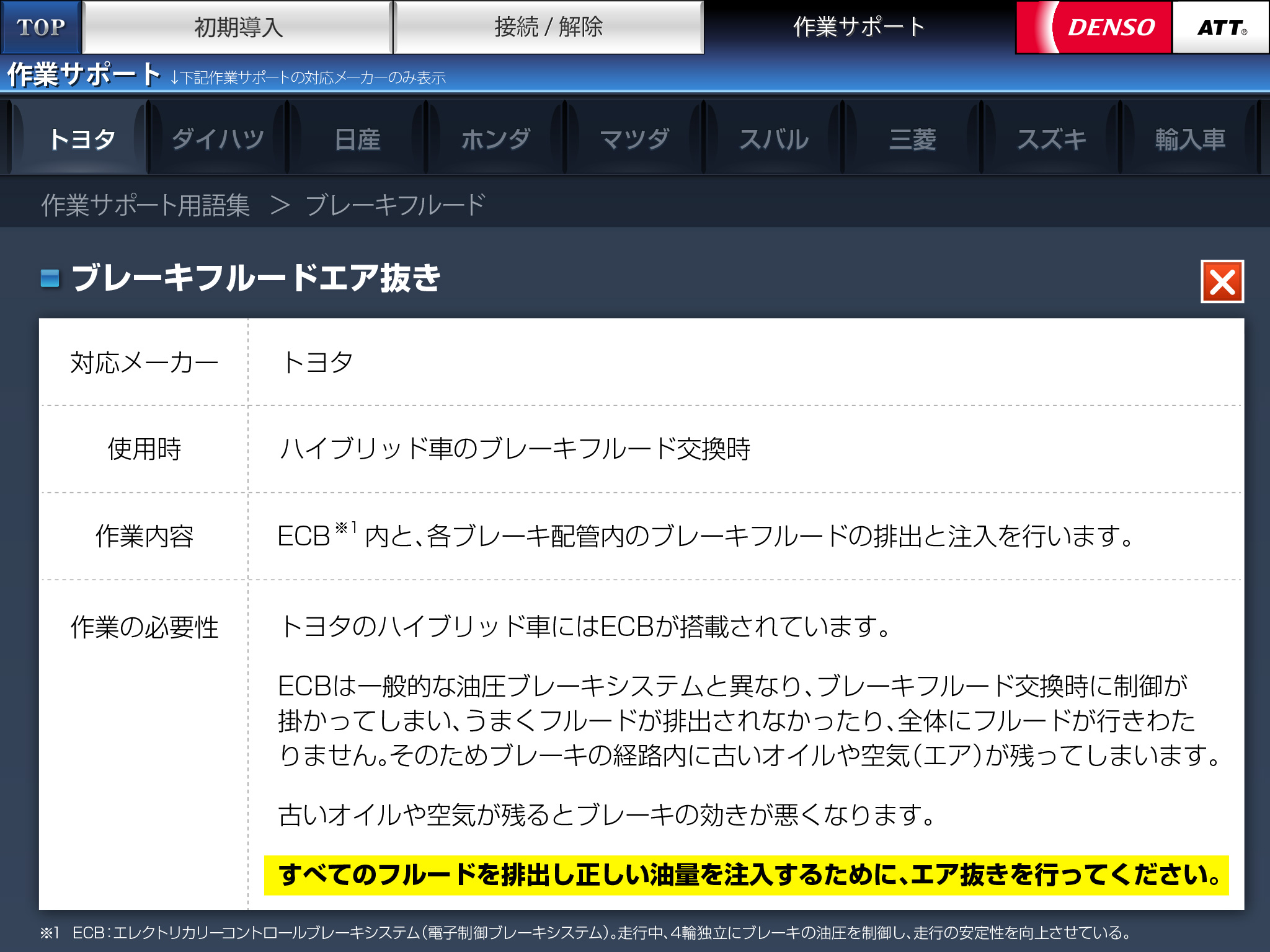Viewport: 1270px width, 952px height.
Task: Switch to the スバル maker tab
Action: click(x=773, y=139)
